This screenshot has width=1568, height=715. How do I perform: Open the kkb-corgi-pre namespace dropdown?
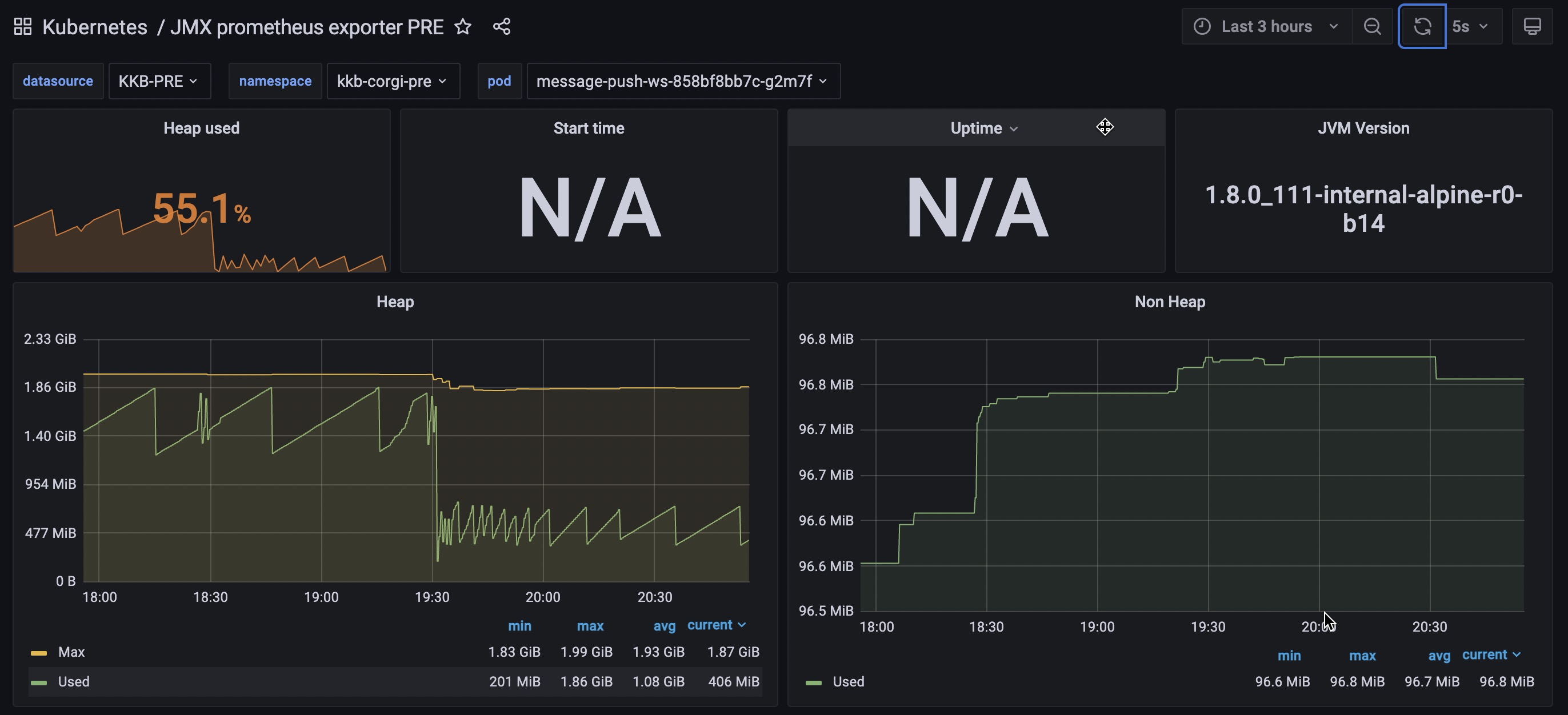click(393, 81)
